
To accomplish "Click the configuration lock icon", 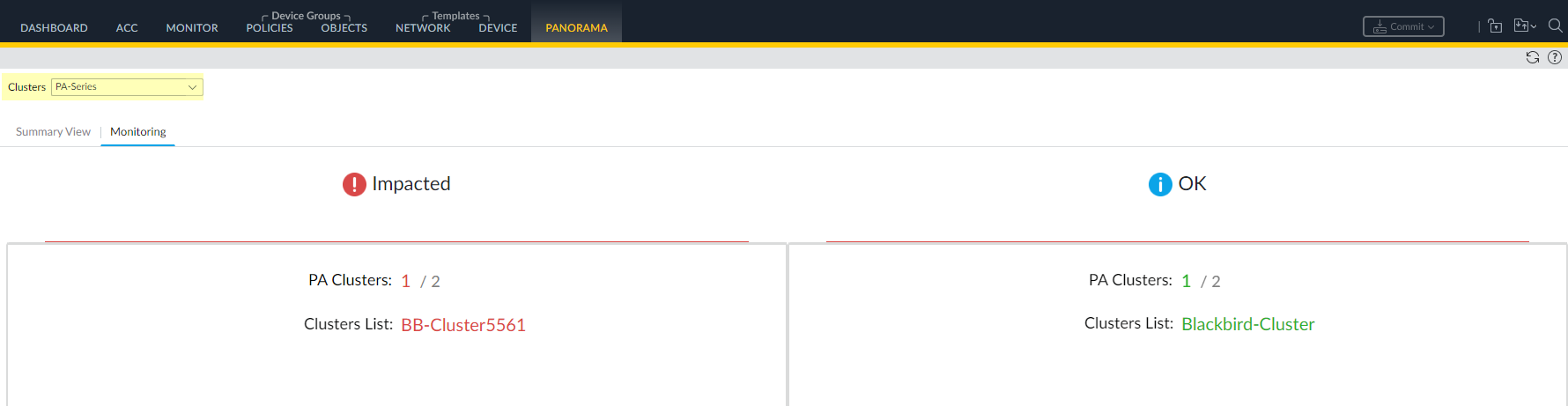I will tap(1495, 26).
